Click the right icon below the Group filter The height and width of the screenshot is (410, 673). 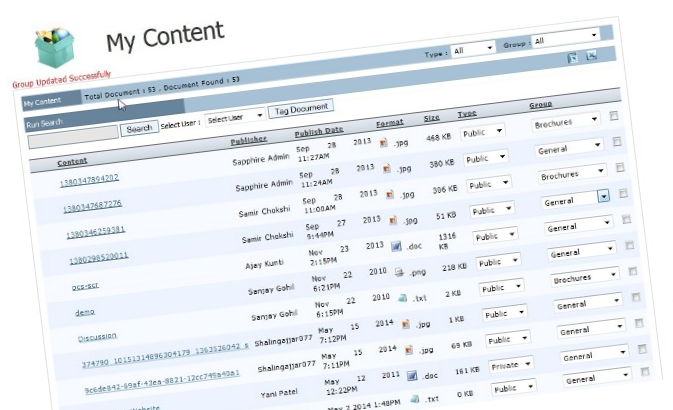click(592, 56)
